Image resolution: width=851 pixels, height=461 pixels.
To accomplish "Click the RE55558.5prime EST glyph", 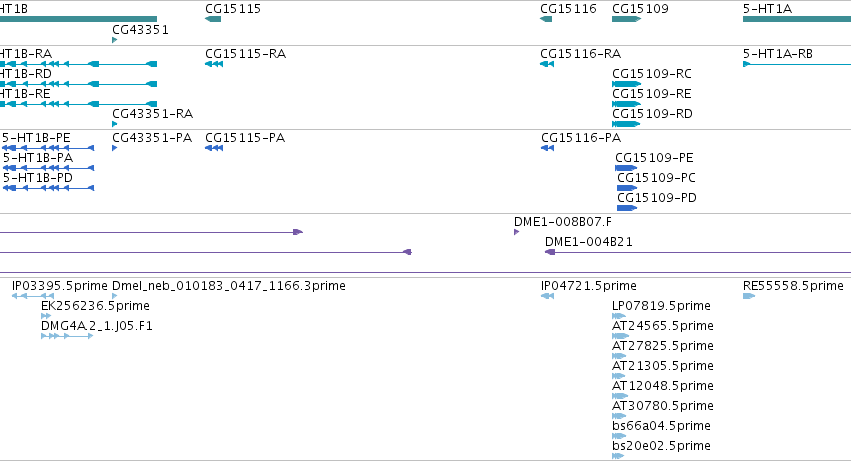I will [x=749, y=296].
